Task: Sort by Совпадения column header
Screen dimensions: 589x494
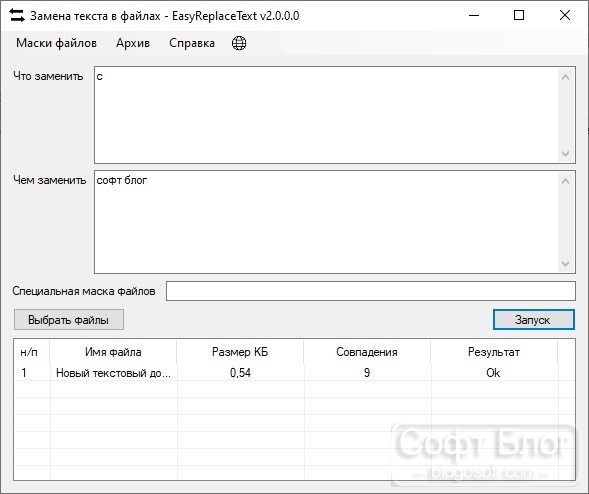Action: coord(367,352)
